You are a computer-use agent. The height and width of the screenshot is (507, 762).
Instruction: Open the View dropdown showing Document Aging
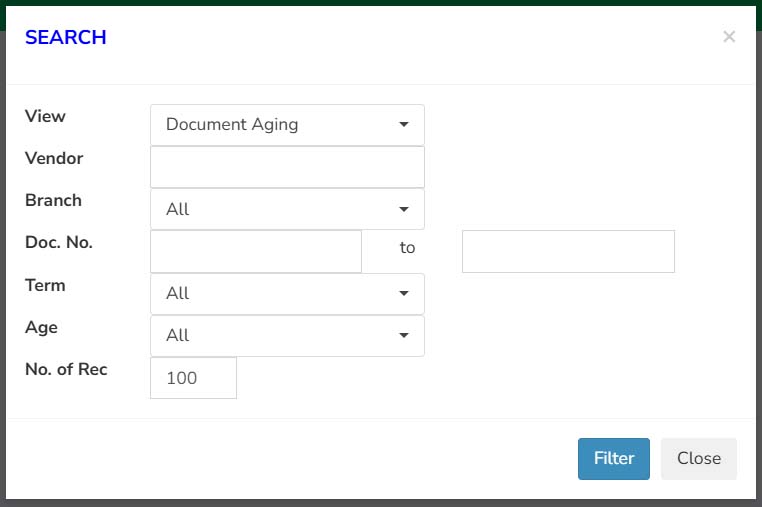tap(287, 125)
